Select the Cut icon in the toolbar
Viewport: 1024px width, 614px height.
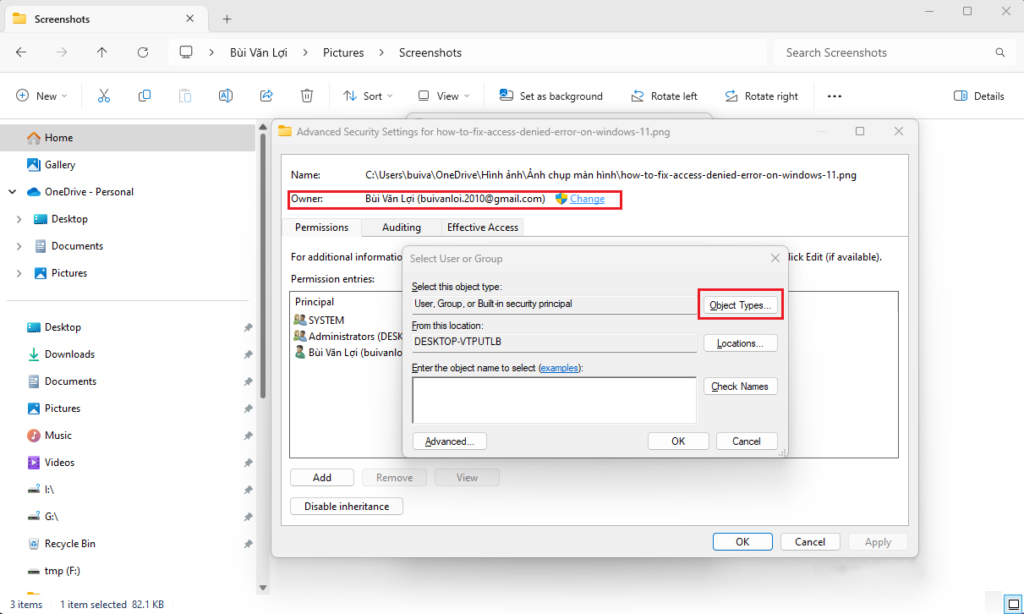click(103, 95)
